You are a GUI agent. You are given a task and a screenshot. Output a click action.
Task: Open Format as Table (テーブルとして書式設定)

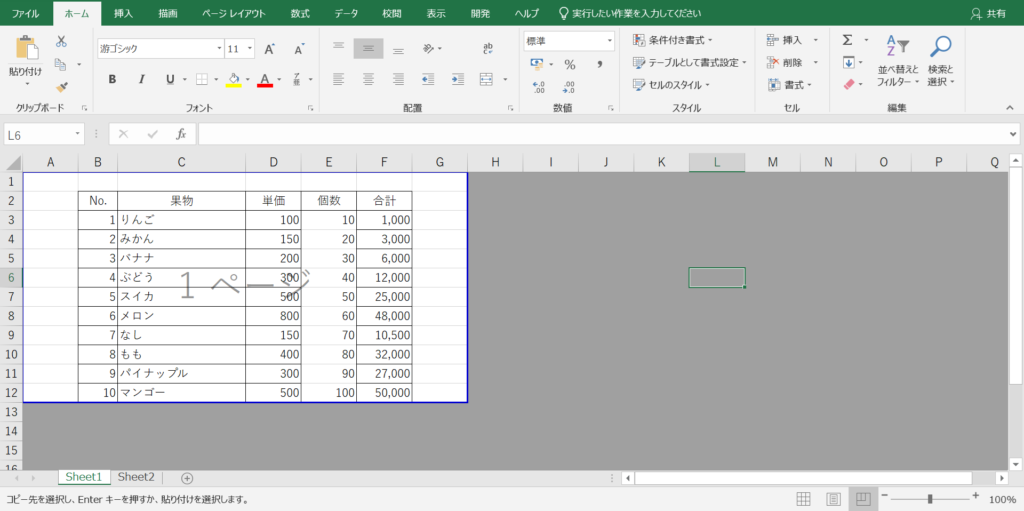coord(690,63)
